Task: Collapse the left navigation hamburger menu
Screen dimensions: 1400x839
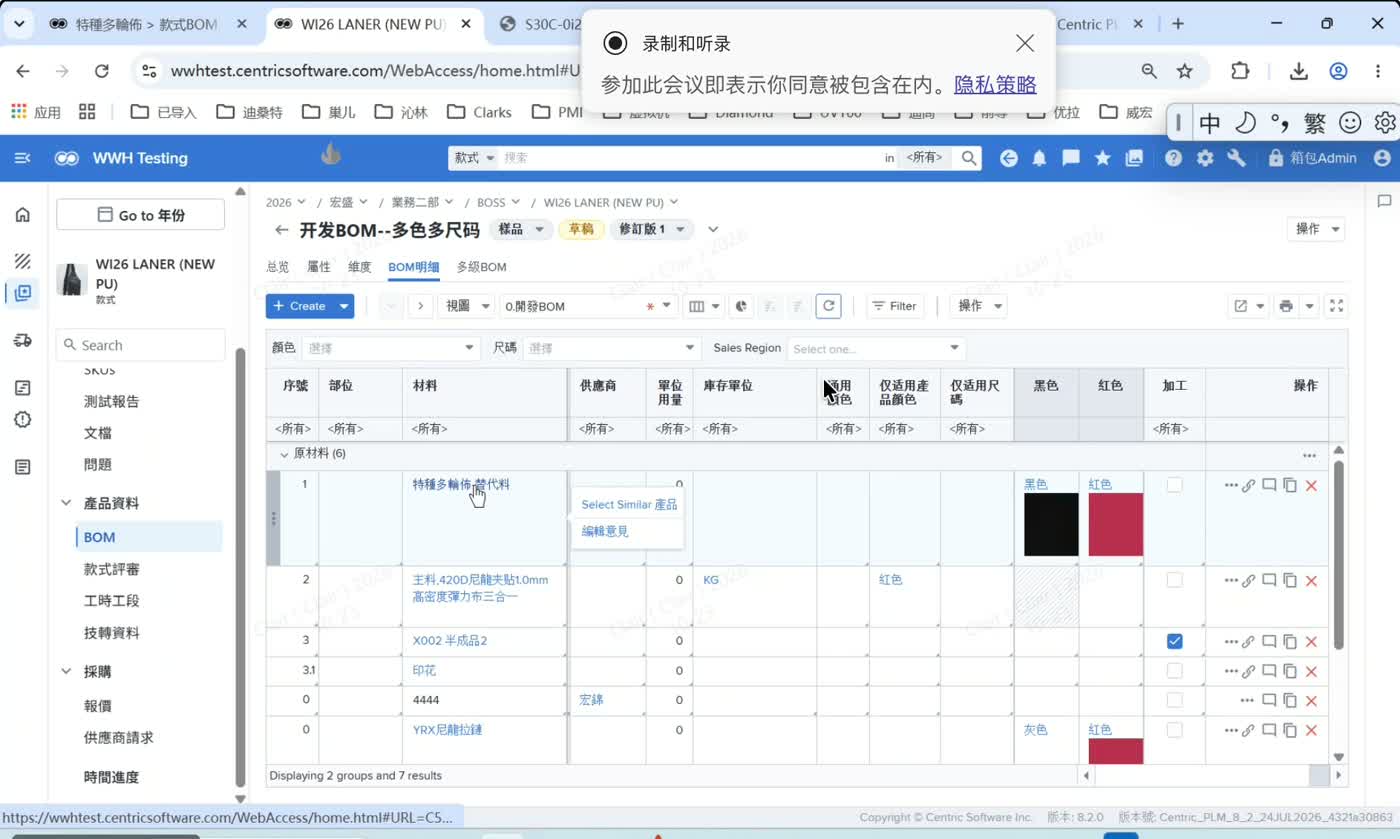Action: tap(23, 158)
